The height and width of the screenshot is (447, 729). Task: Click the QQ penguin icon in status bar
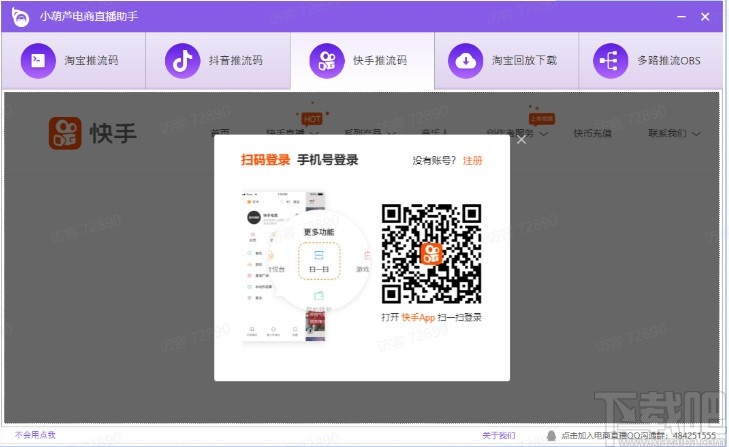coord(551,435)
